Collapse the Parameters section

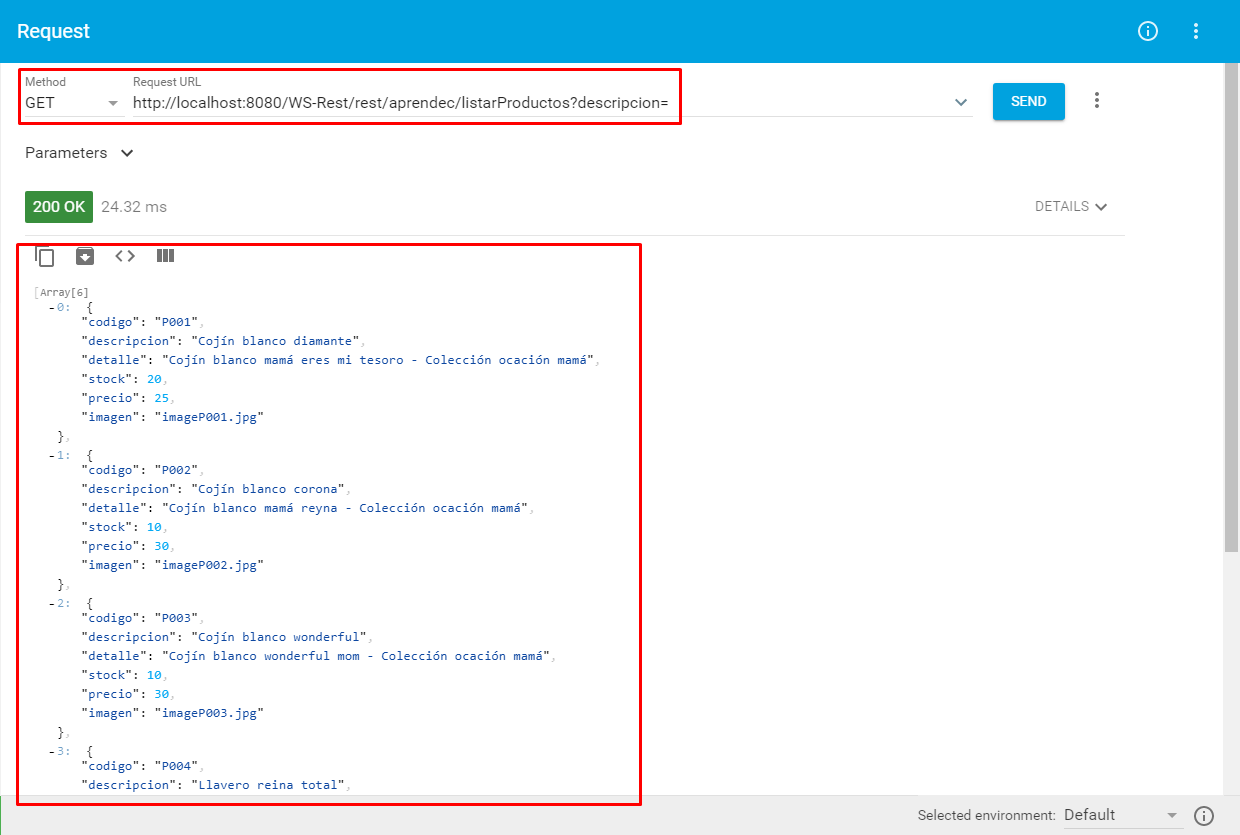126,153
